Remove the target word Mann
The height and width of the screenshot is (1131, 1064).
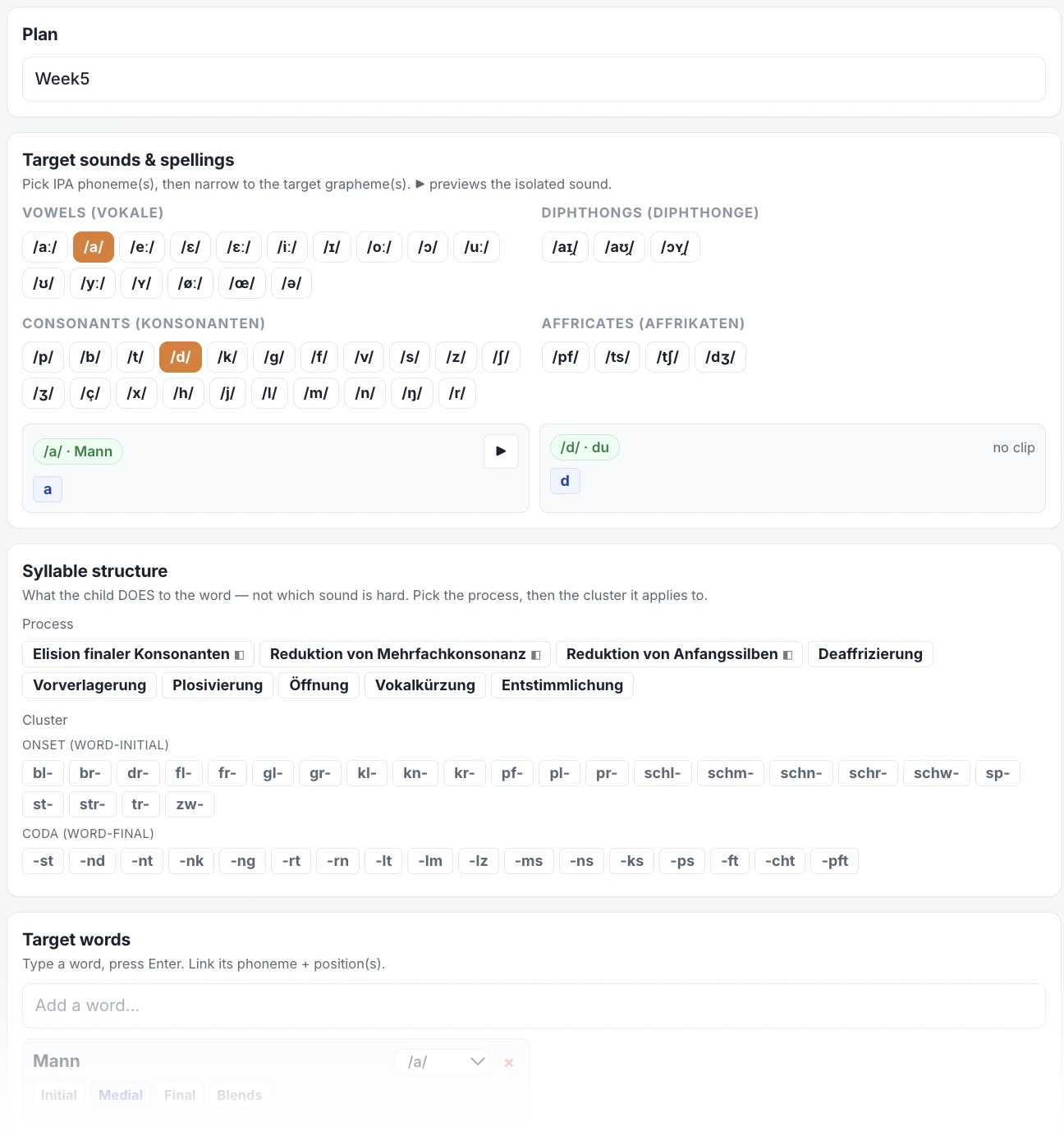509,1062
